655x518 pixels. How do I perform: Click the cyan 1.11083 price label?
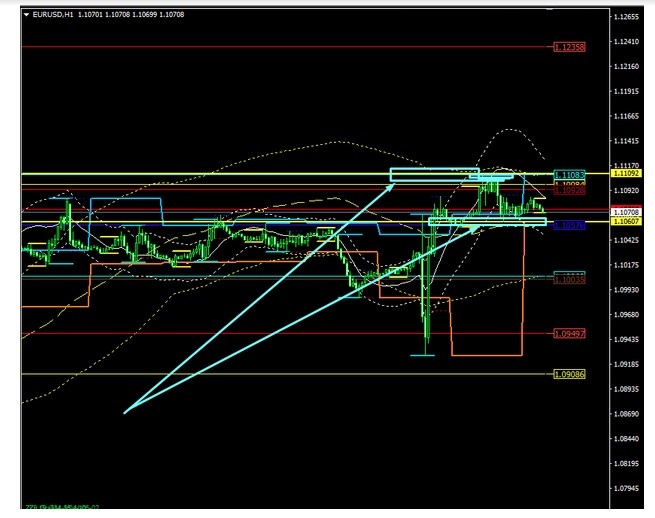pyautogui.click(x=569, y=175)
